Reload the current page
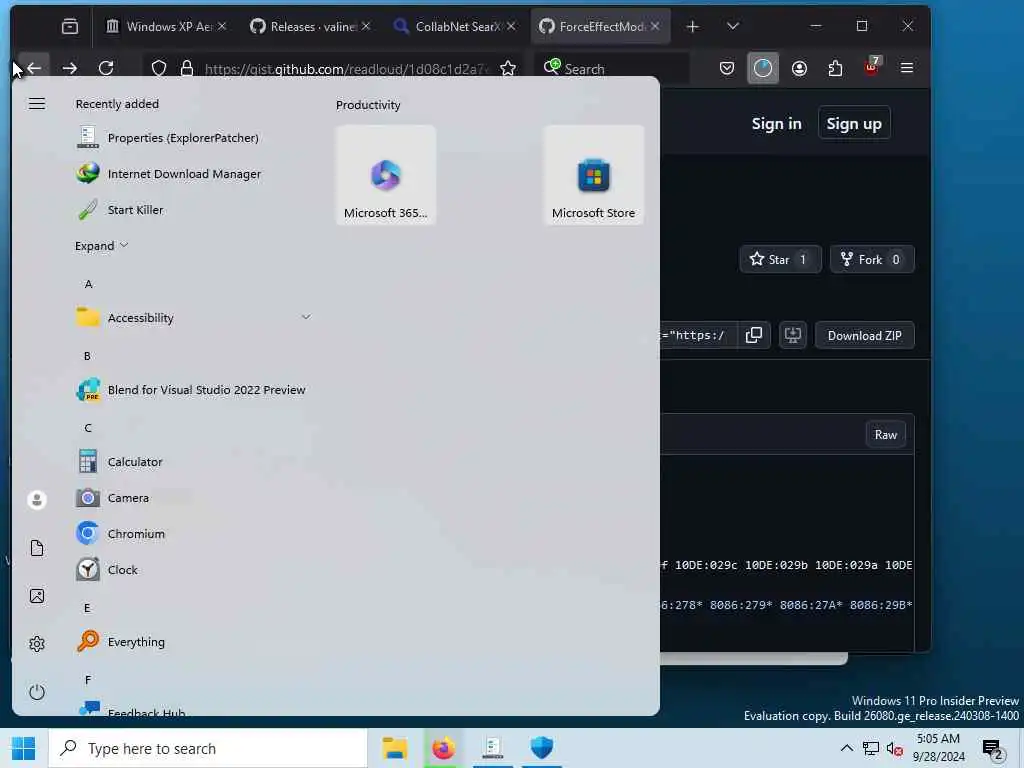The width and height of the screenshot is (1024, 768). [106, 68]
